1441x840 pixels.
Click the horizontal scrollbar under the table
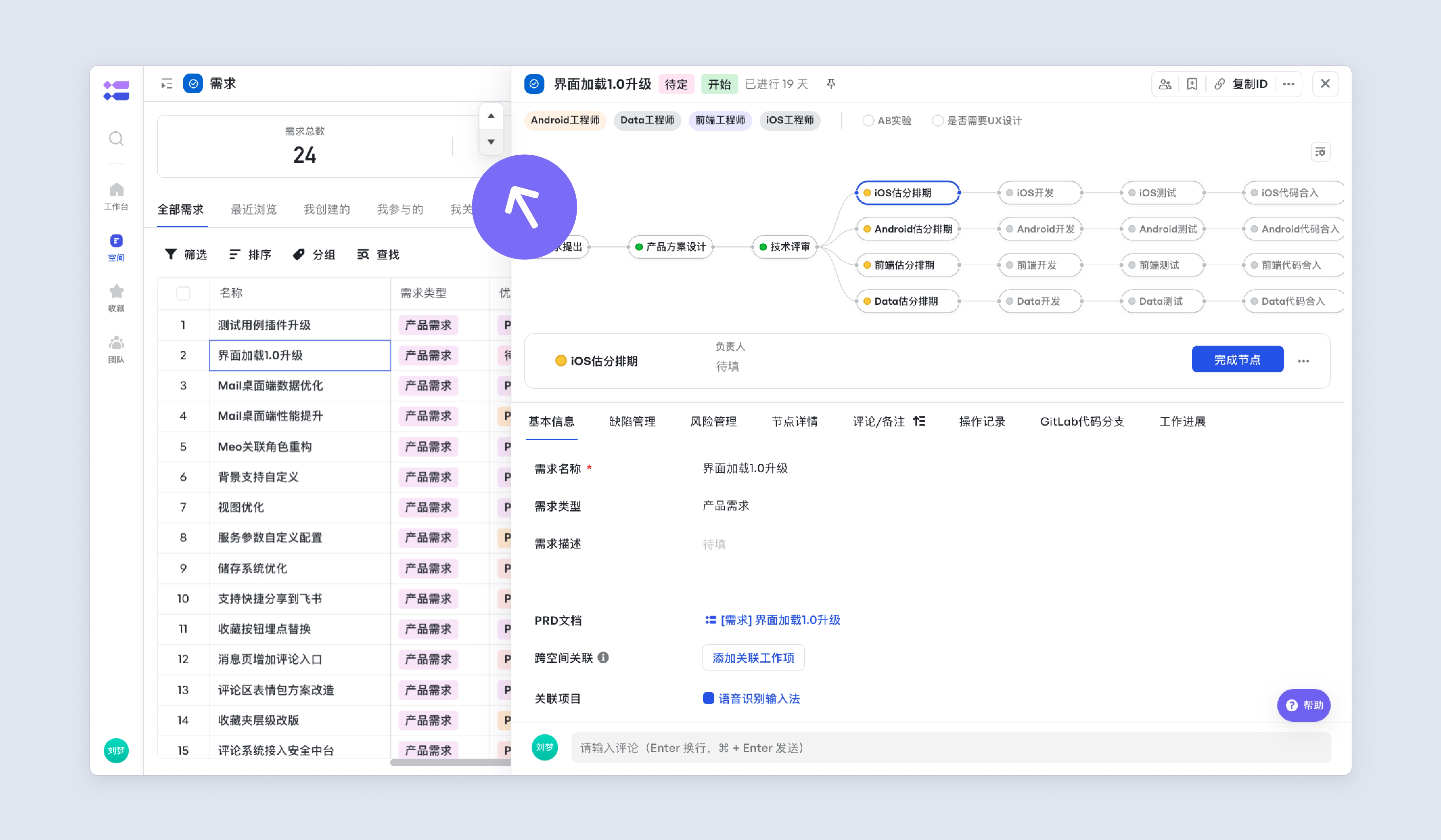[450, 762]
